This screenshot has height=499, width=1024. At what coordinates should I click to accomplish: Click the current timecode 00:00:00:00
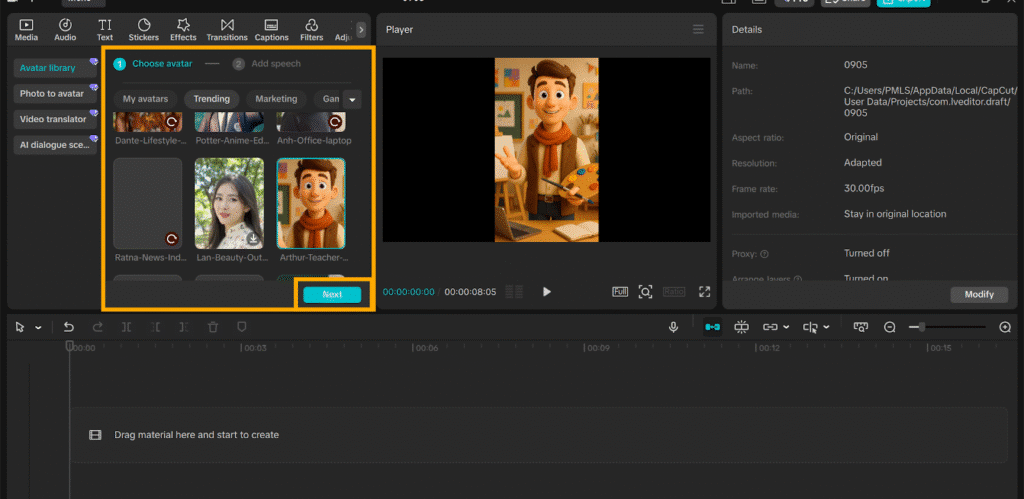tap(408, 292)
